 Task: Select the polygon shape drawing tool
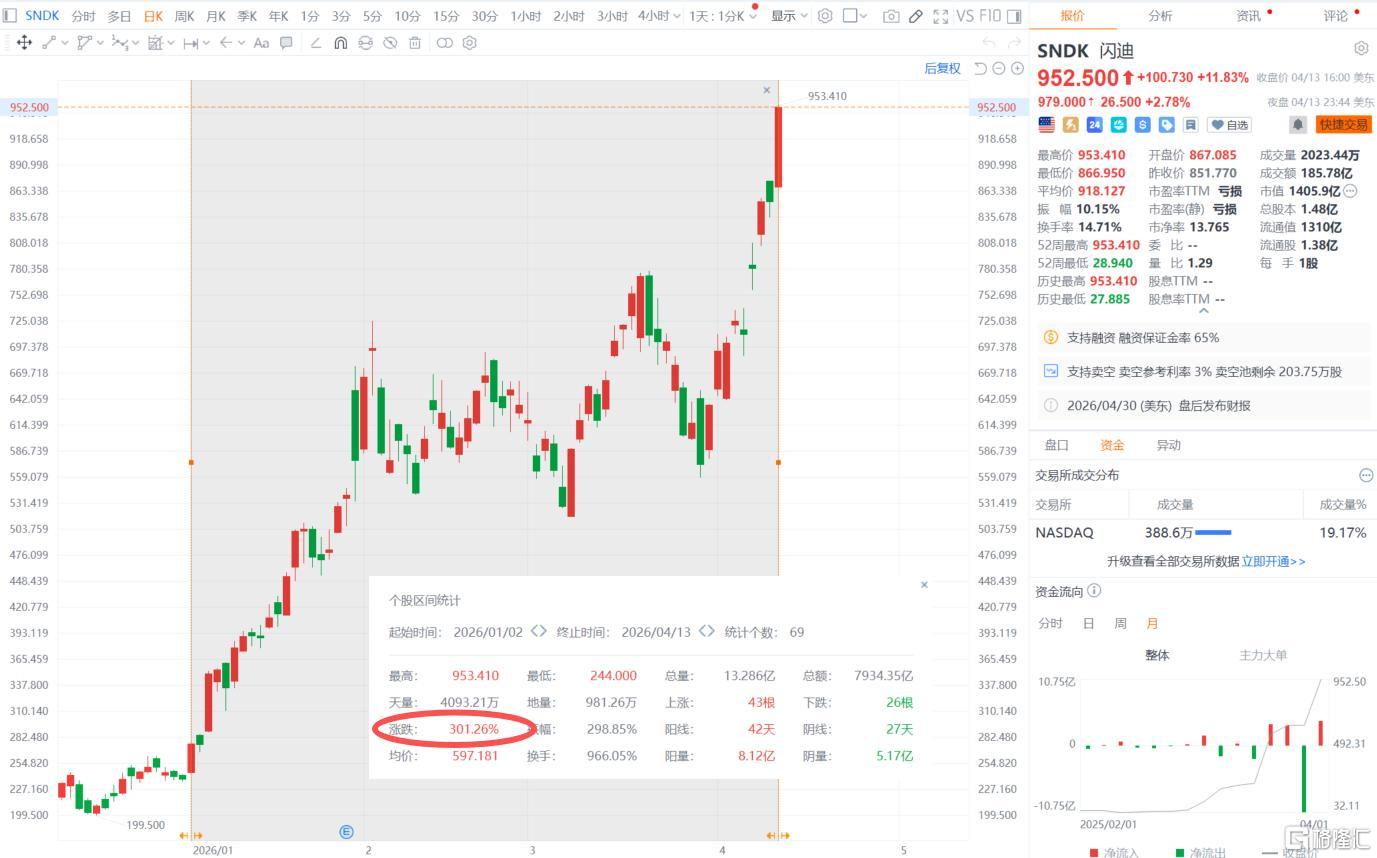point(85,43)
